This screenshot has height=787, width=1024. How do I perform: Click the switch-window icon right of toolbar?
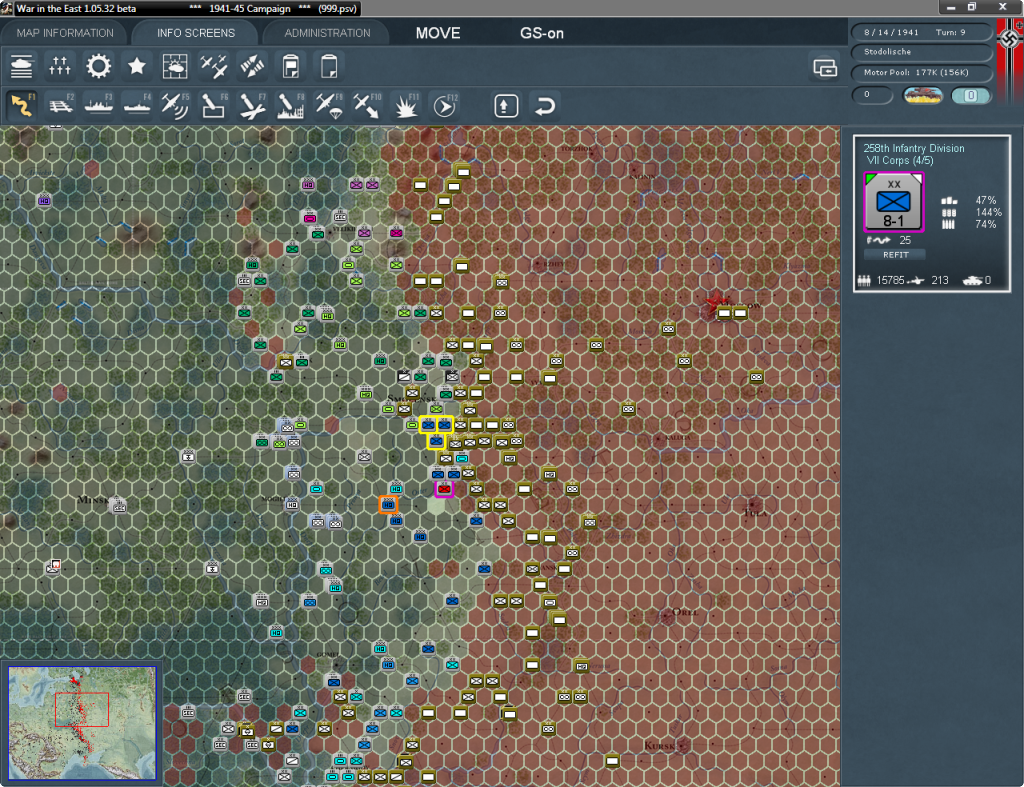pyautogui.click(x=825, y=67)
